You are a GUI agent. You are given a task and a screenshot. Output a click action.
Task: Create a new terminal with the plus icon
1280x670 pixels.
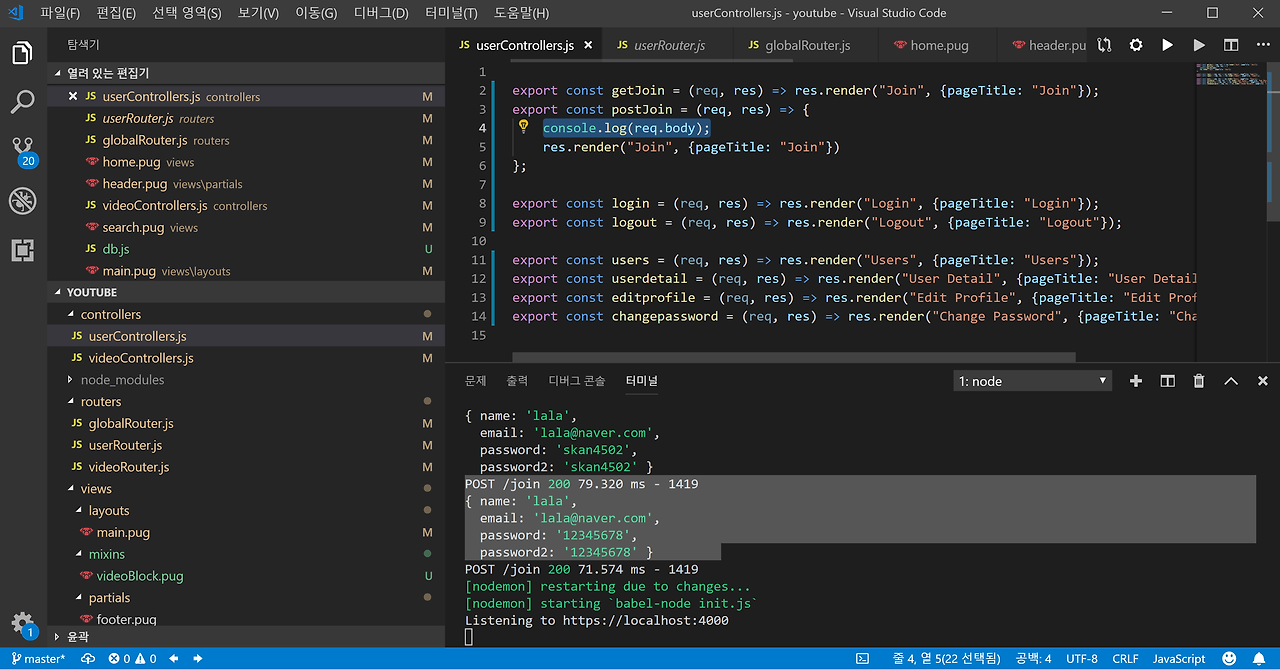pos(1135,381)
